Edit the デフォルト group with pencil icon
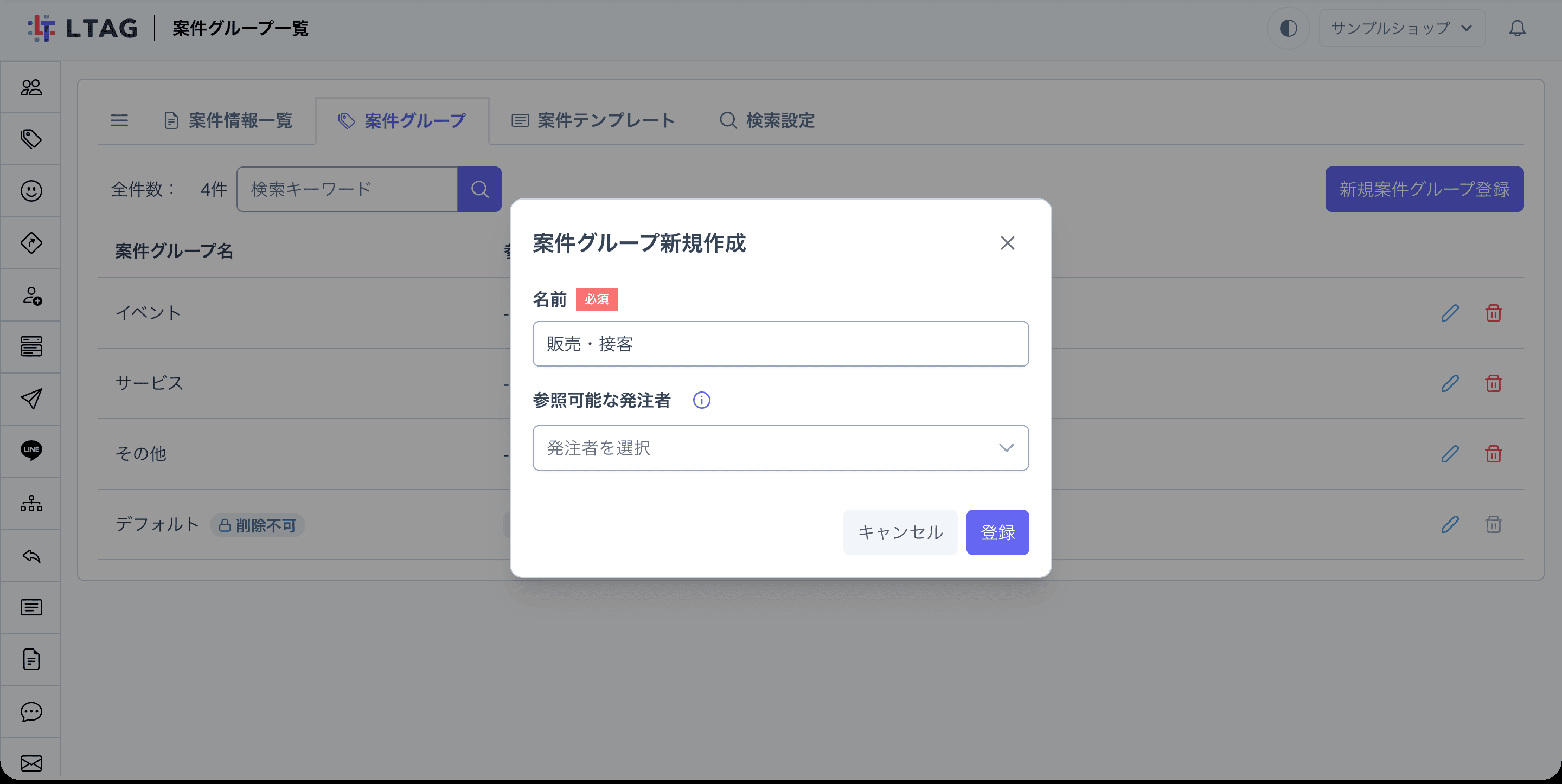The width and height of the screenshot is (1562, 784). point(1449,524)
